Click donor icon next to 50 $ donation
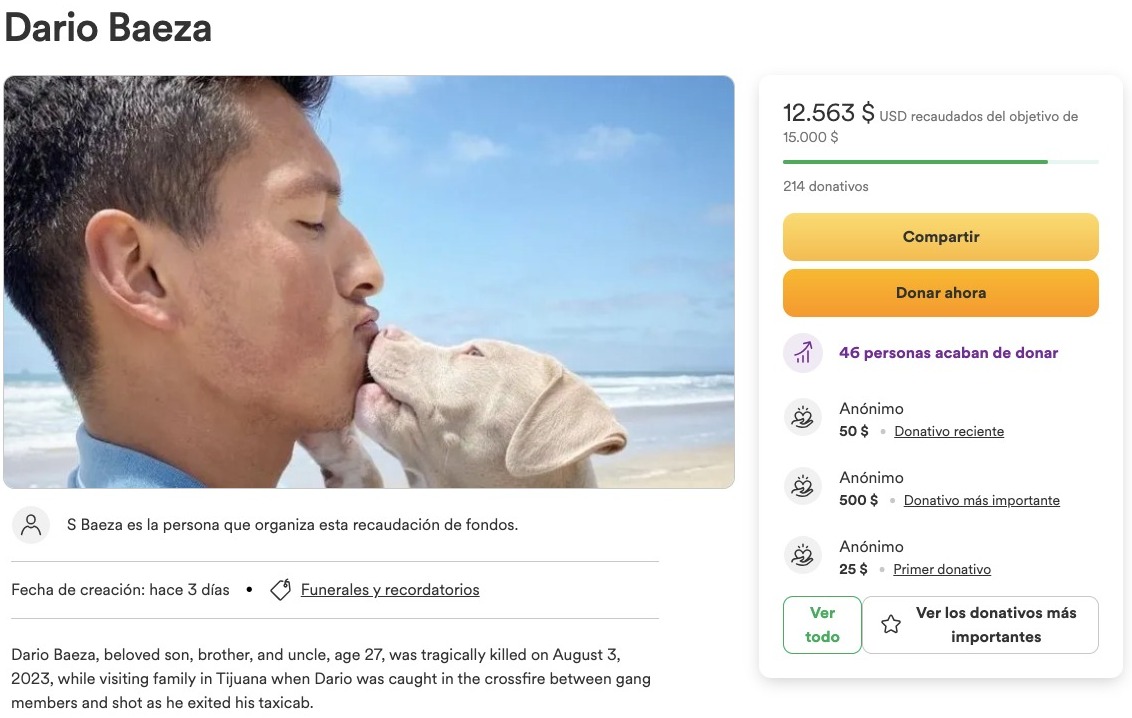The height and width of the screenshot is (718, 1132). click(802, 419)
